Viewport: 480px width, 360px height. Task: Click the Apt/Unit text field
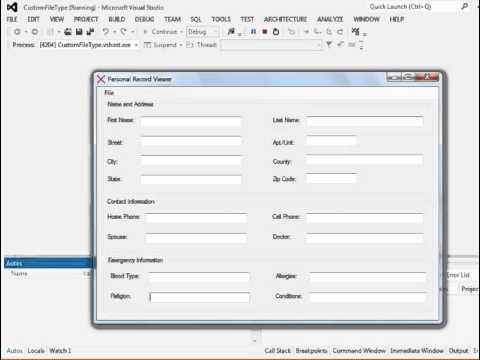point(331,140)
